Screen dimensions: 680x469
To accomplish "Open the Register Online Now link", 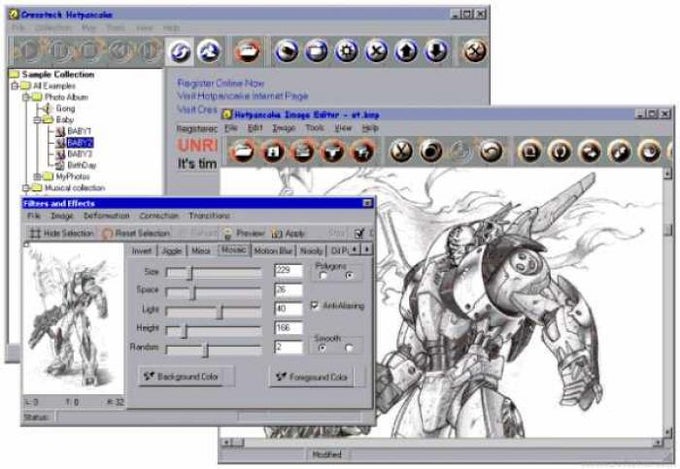I will (x=221, y=83).
